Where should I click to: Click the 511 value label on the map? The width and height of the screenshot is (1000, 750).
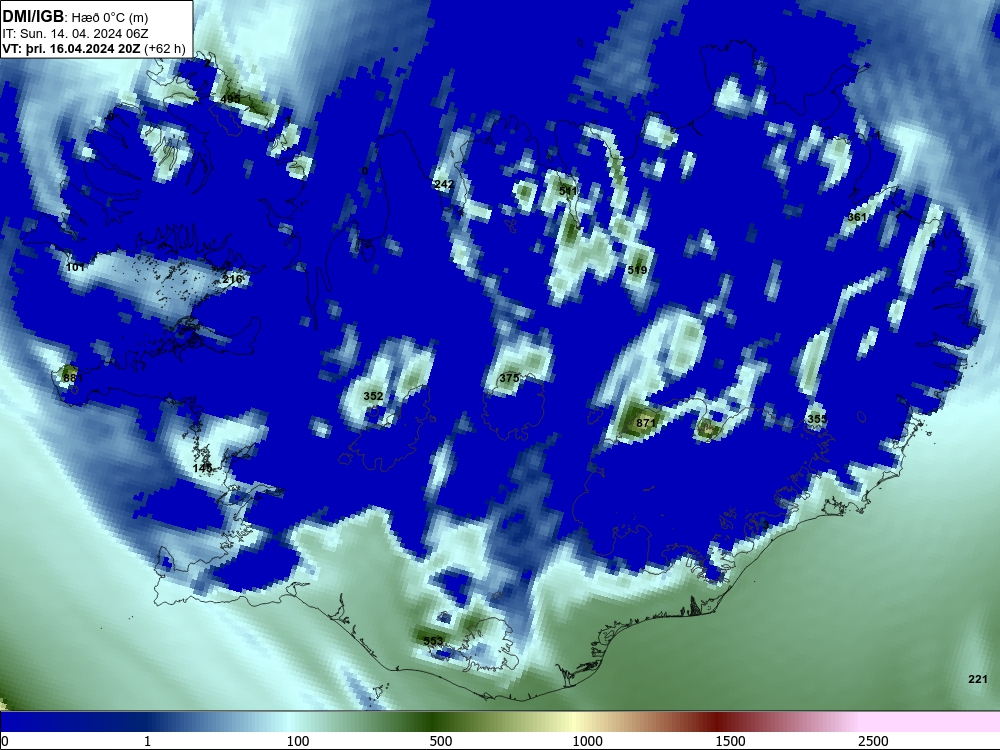click(568, 191)
